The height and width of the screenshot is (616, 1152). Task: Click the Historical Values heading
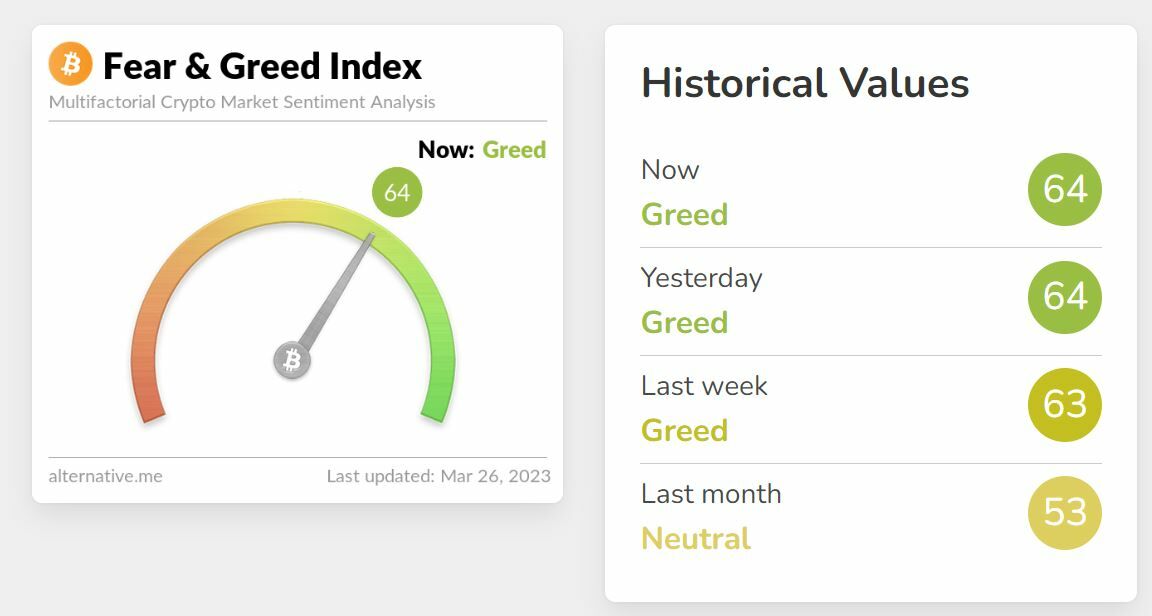tap(805, 83)
